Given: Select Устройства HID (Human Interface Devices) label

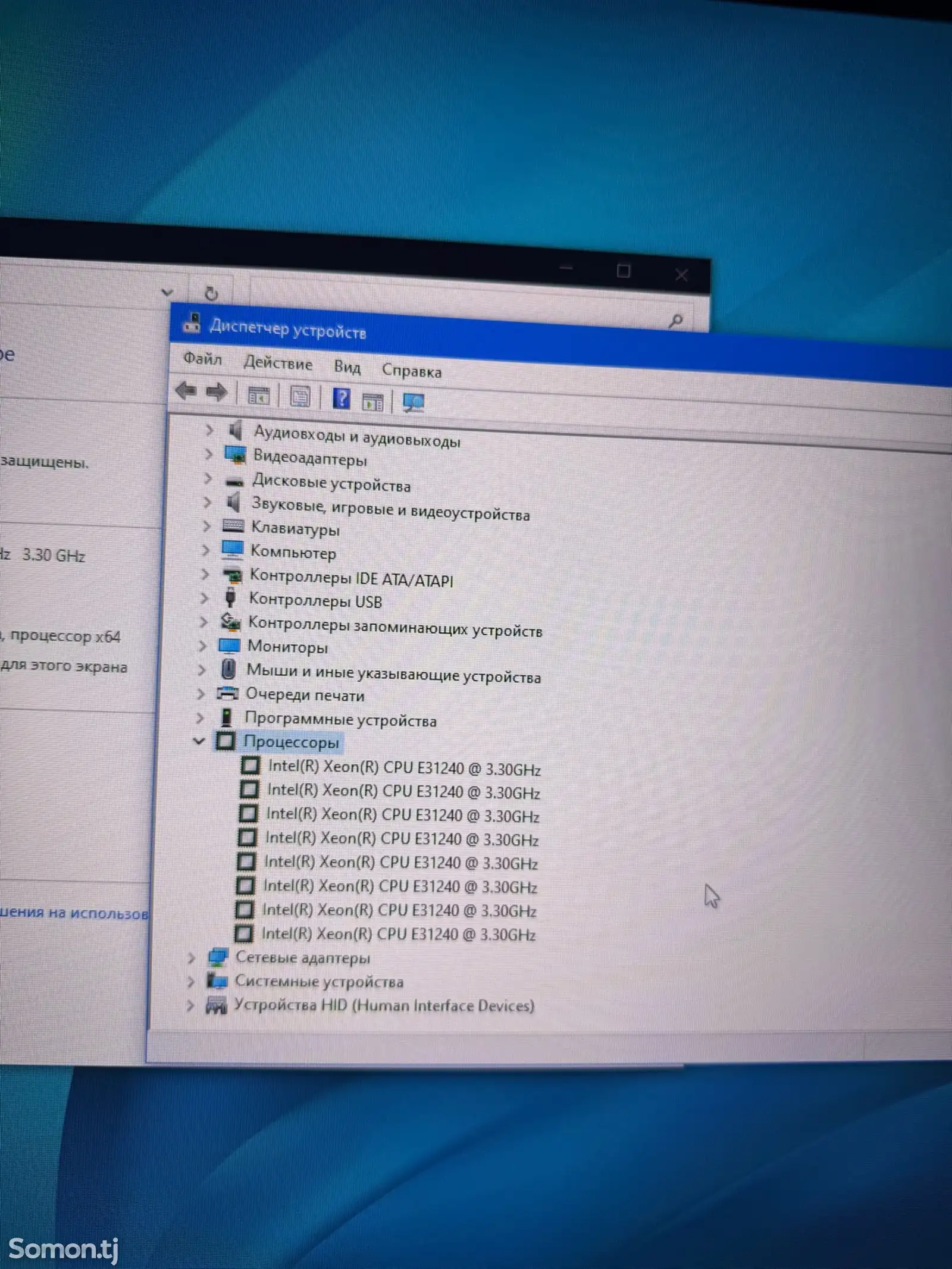Looking at the screenshot, I should pyautogui.click(x=384, y=1005).
